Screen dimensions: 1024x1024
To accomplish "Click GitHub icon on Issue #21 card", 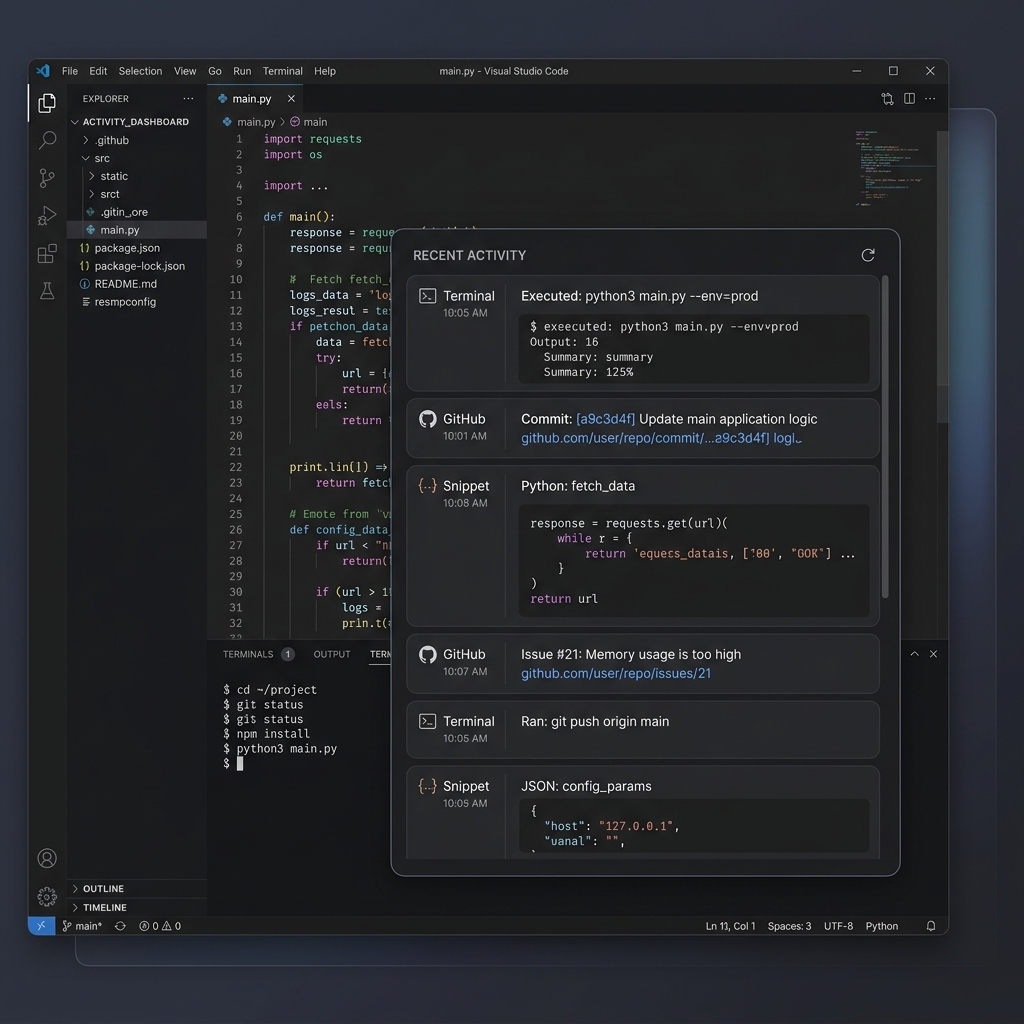I will click(427, 654).
